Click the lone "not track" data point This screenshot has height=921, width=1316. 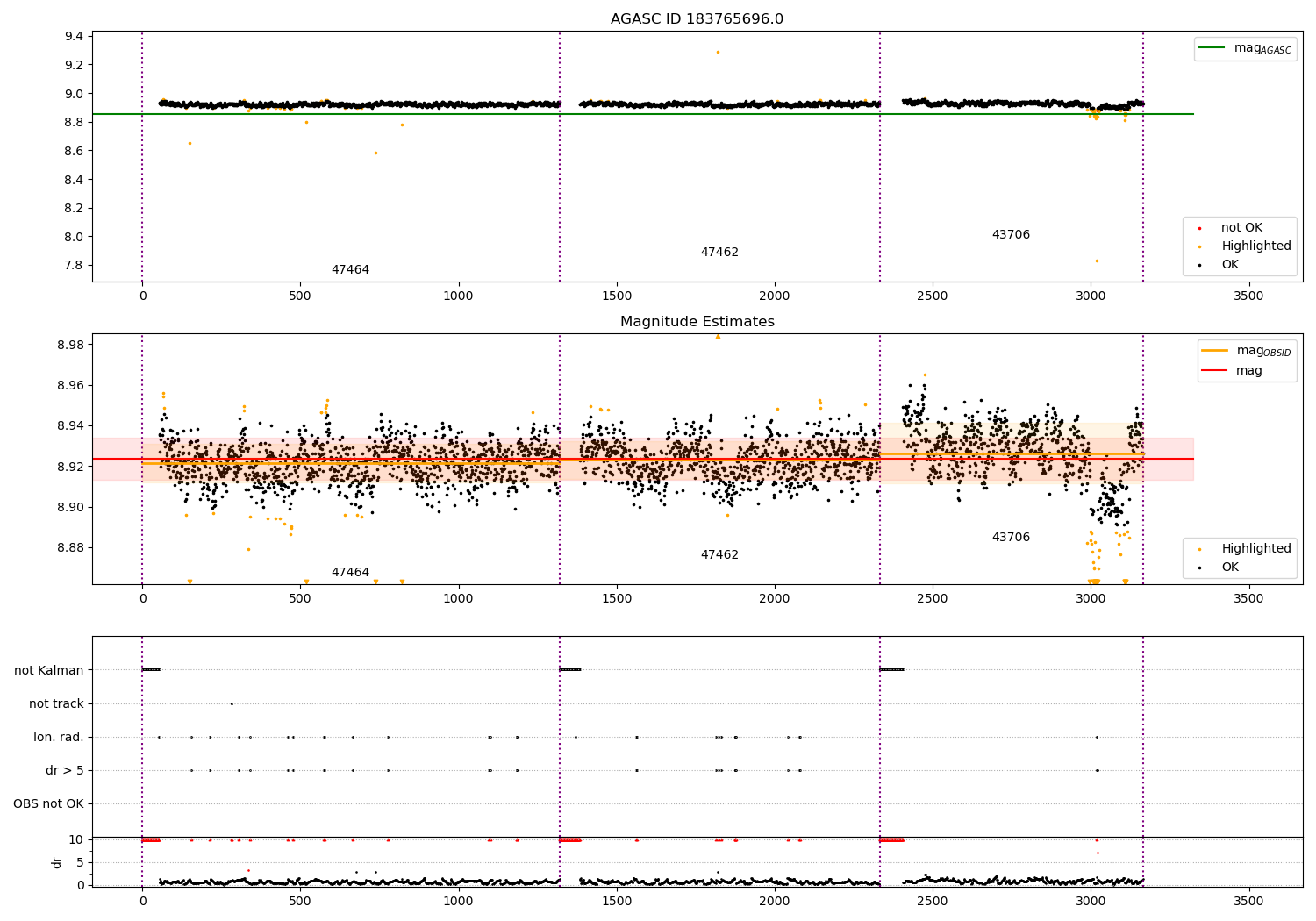(x=232, y=703)
